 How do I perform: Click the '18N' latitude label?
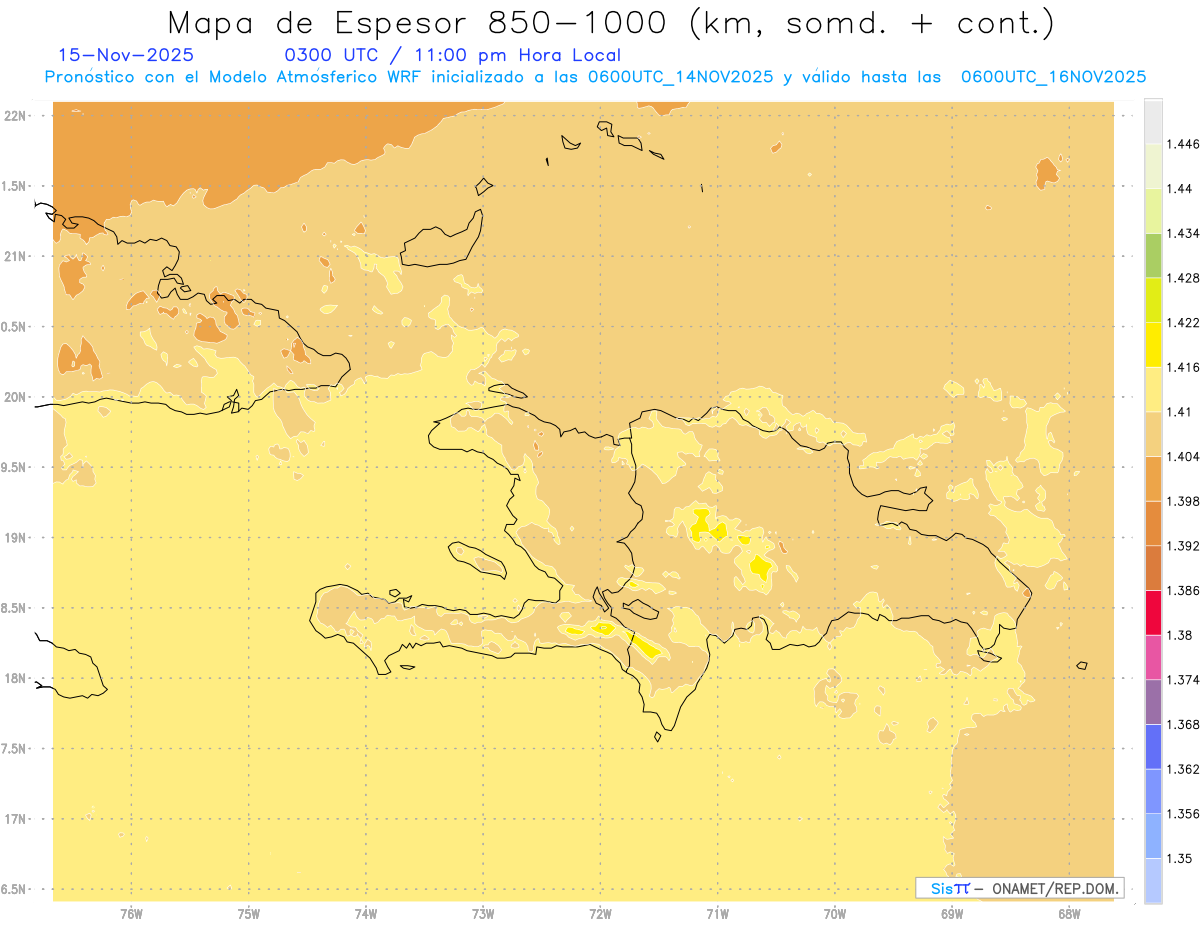click(16, 679)
